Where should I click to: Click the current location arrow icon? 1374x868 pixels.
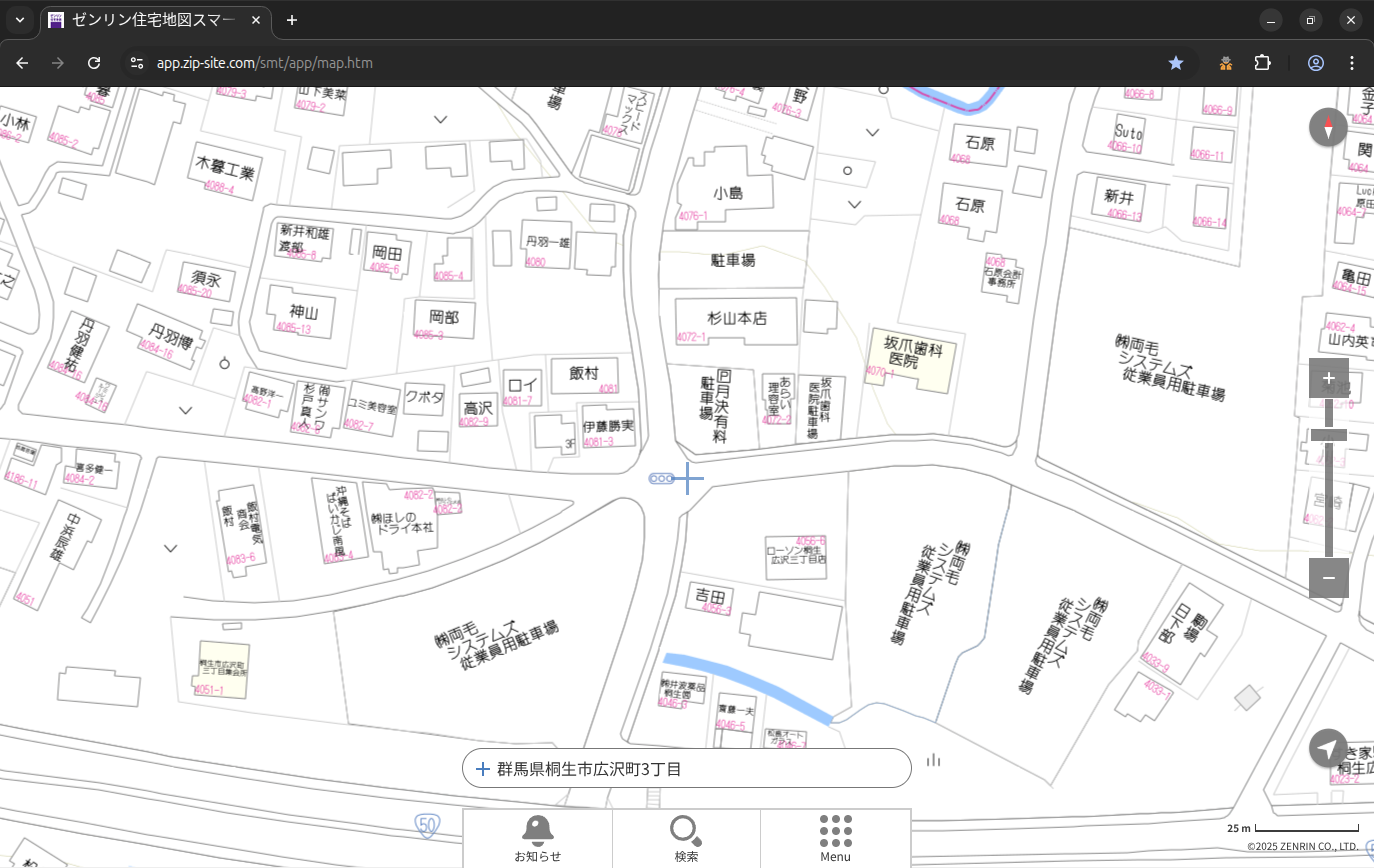[x=1328, y=748]
